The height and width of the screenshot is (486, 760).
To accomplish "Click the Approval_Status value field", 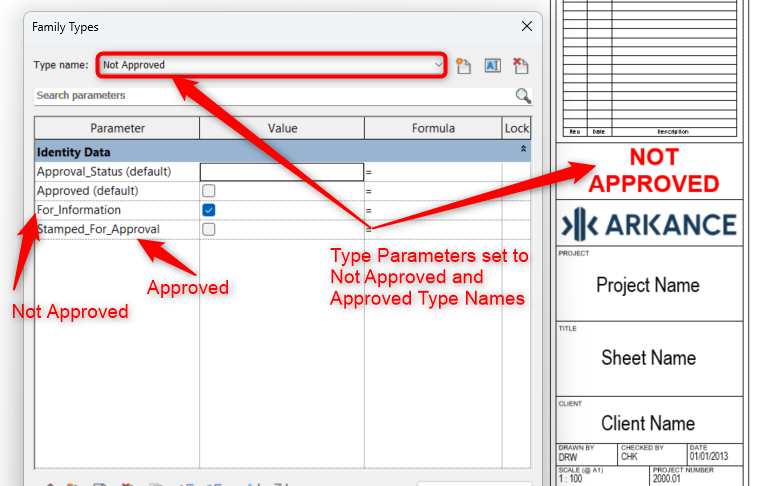I will tap(282, 172).
